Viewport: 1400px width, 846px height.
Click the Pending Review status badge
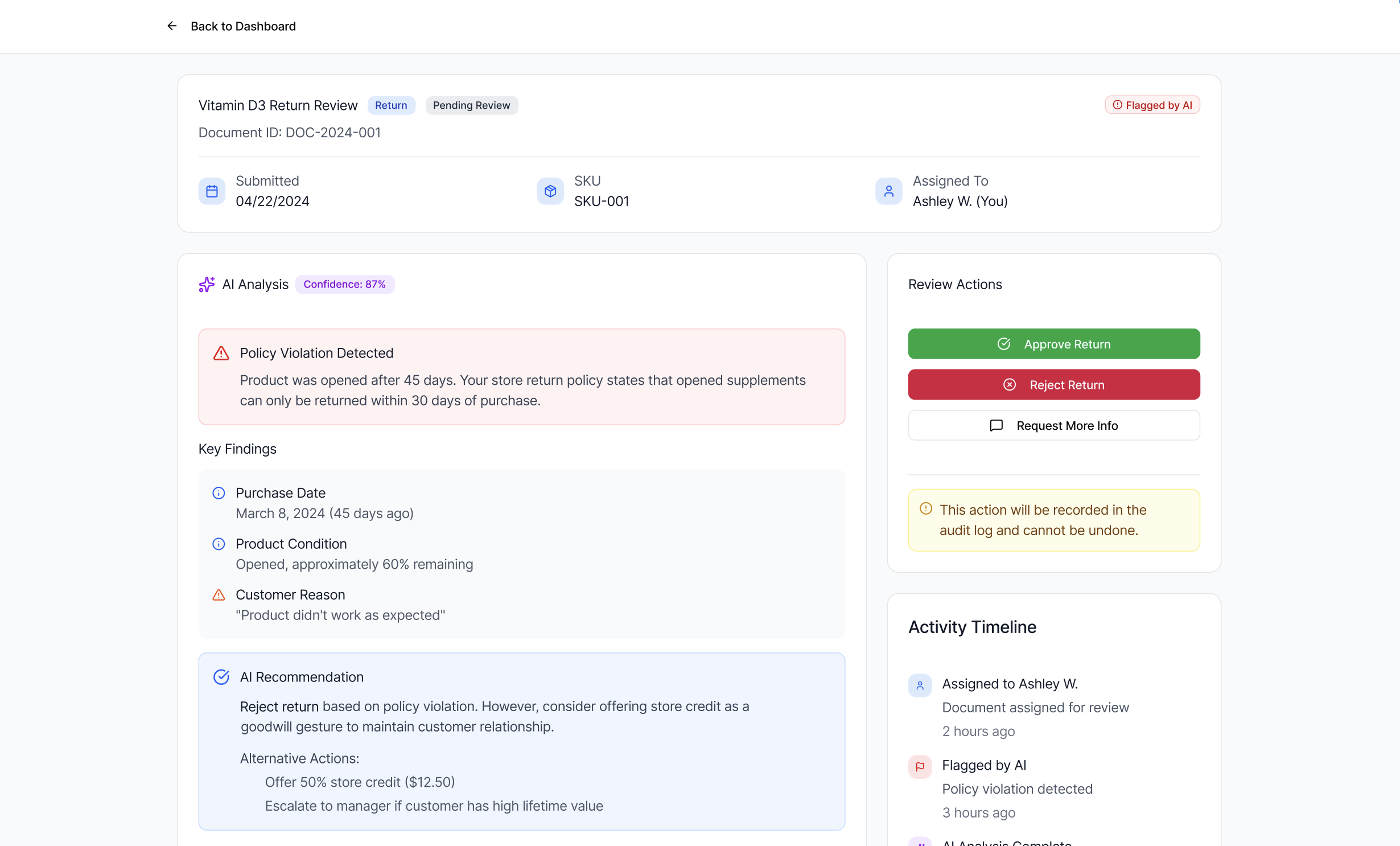pyautogui.click(x=471, y=105)
